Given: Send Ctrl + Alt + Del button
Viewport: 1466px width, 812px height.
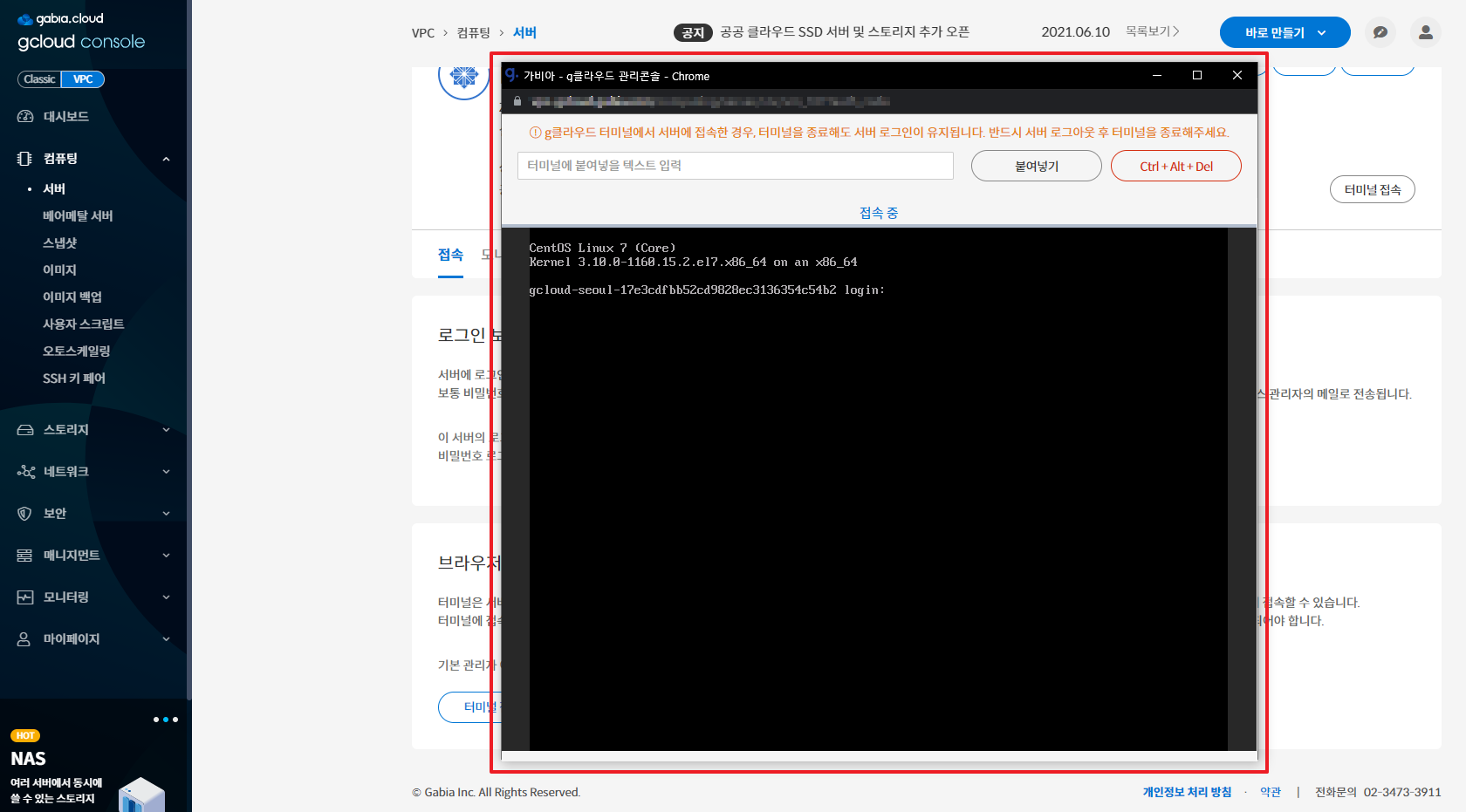Looking at the screenshot, I should [1176, 166].
